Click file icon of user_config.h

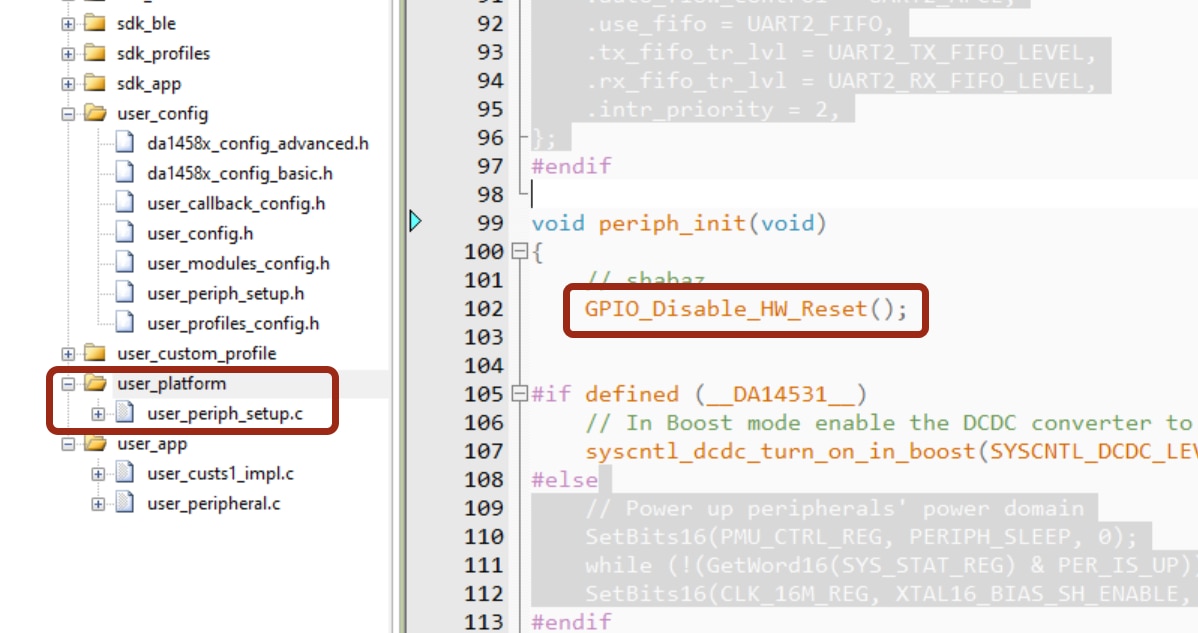click(x=125, y=232)
